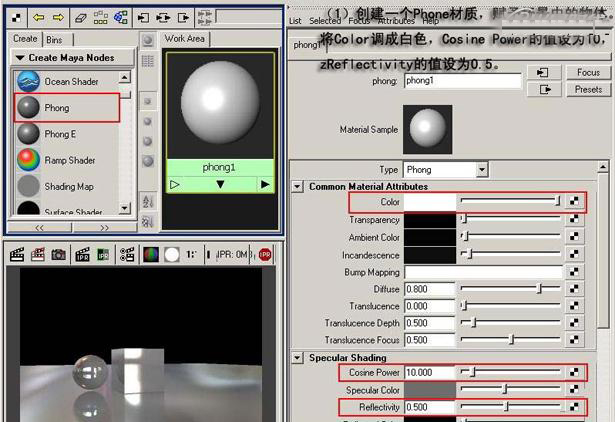Display alpha channel white circle icon
This screenshot has width=615, height=422.
pos(172,255)
